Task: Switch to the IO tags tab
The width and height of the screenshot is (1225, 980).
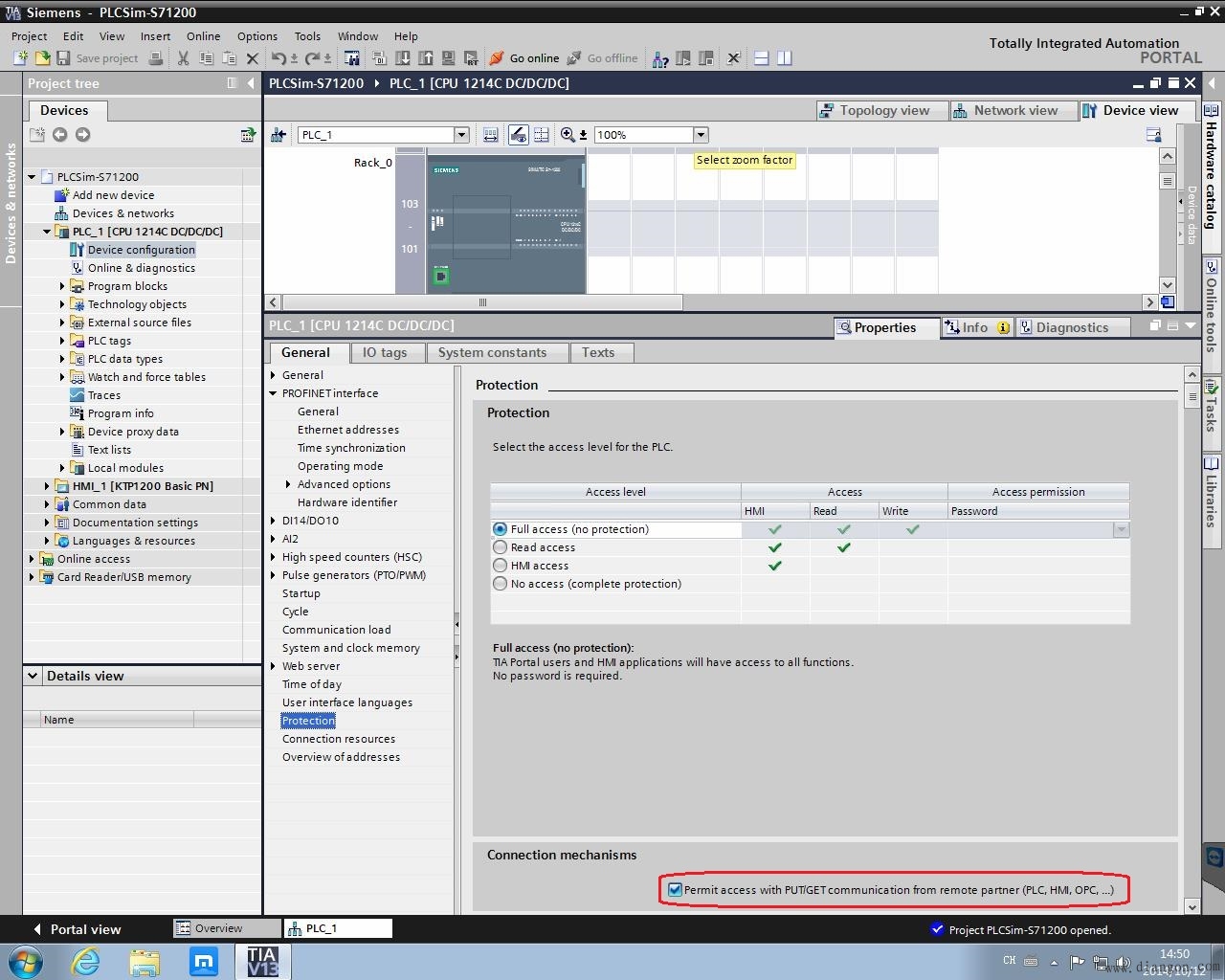Action: point(384,352)
